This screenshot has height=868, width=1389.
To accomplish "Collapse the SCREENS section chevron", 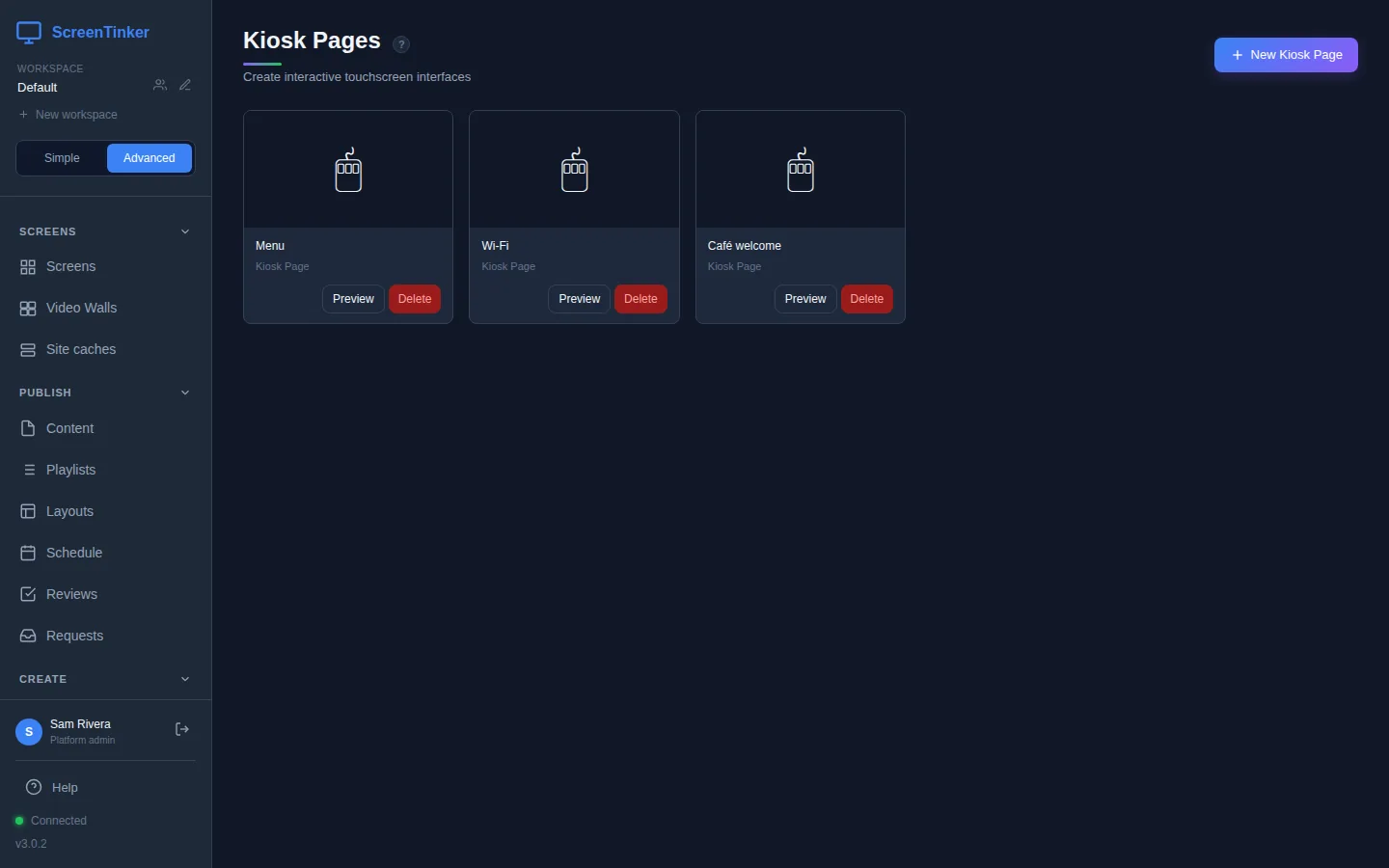I will (185, 231).
